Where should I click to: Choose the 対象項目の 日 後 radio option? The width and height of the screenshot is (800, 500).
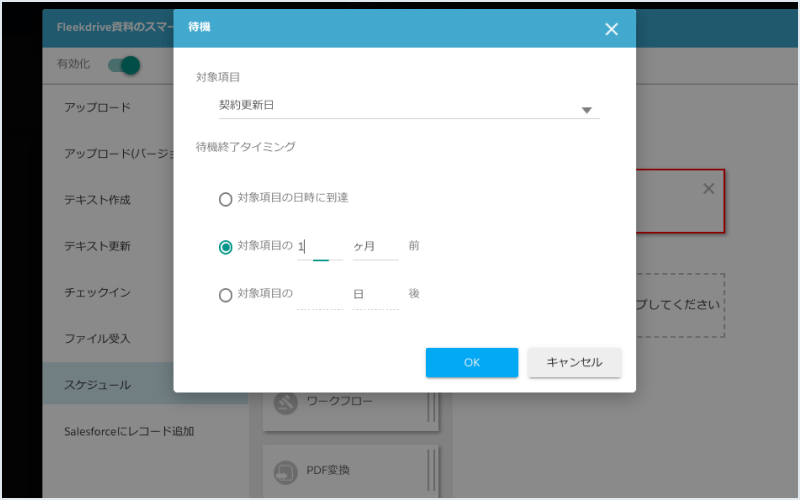click(x=226, y=295)
